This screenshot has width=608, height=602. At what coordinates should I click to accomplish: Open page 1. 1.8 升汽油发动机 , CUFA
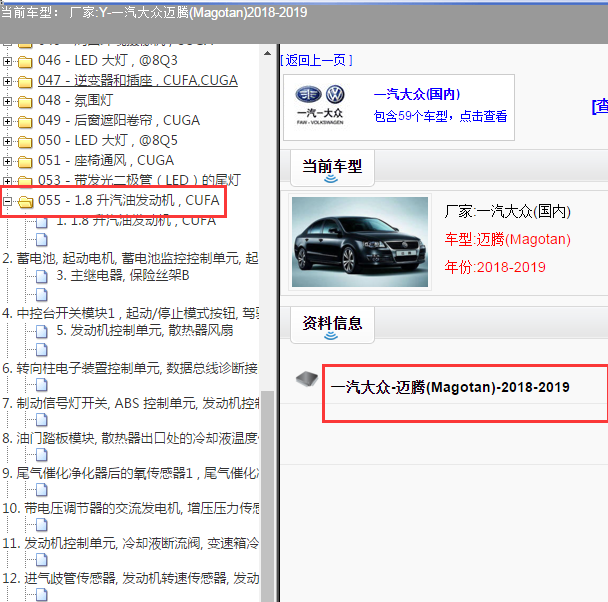click(x=136, y=221)
